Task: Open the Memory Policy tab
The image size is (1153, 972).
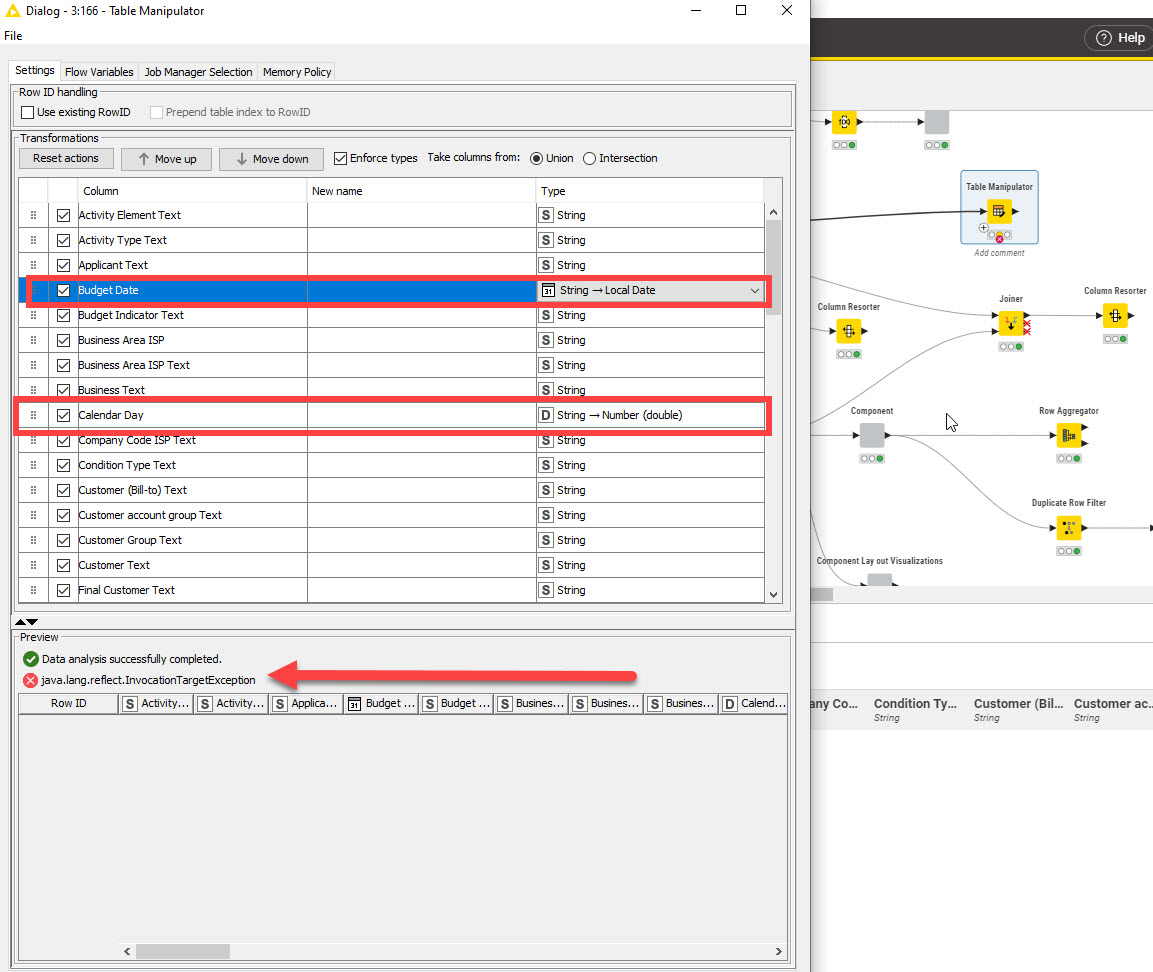Action: 296,72
